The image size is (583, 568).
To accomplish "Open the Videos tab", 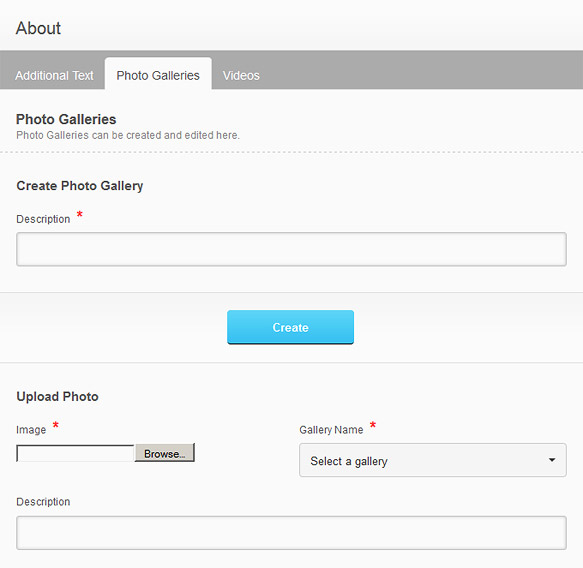I will pos(241,75).
